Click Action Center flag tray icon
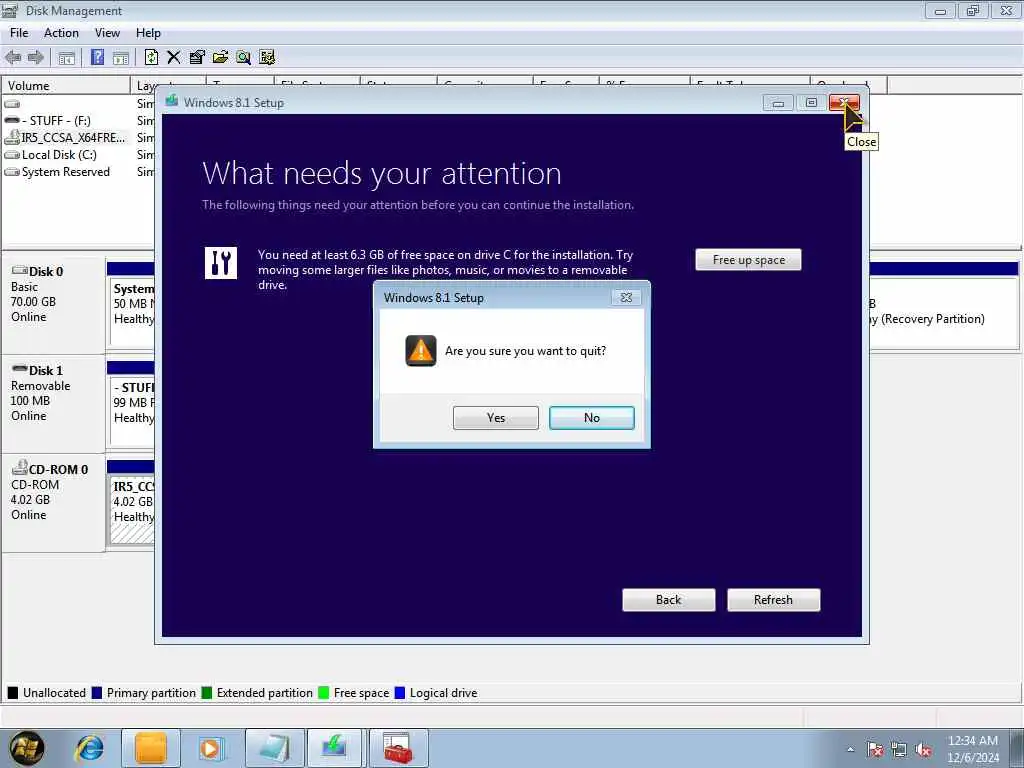 tap(874, 750)
